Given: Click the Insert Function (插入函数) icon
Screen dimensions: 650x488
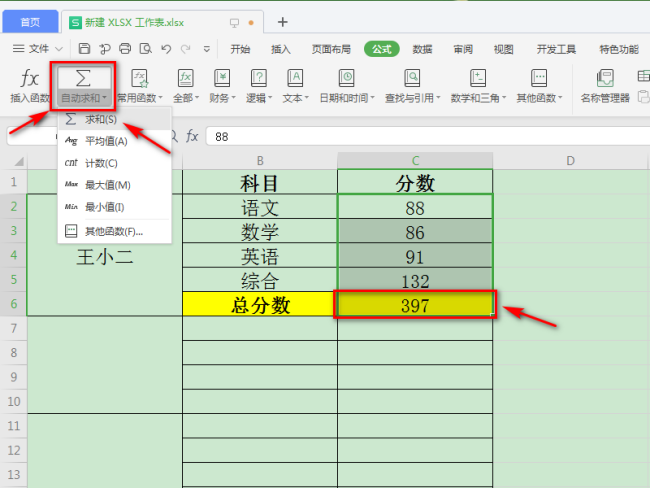Looking at the screenshot, I should coord(29,79).
